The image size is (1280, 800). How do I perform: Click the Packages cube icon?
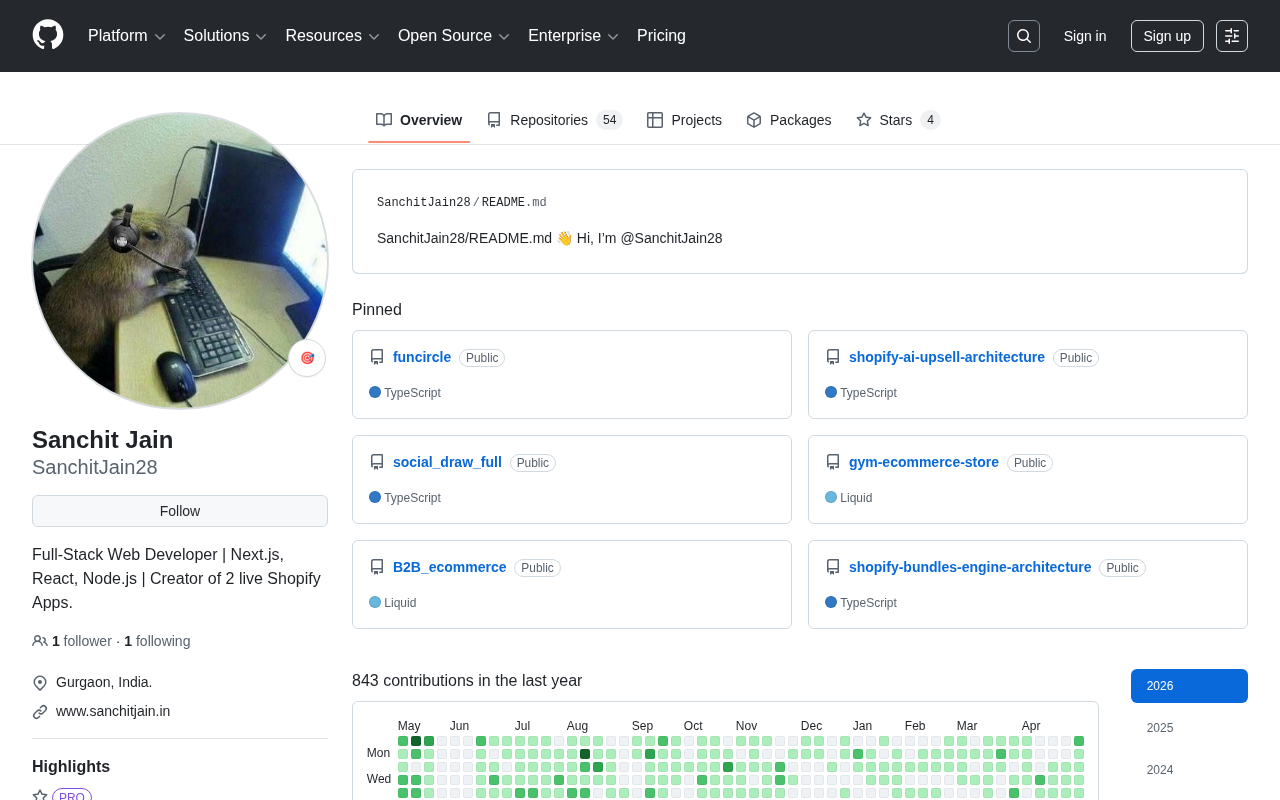point(754,120)
